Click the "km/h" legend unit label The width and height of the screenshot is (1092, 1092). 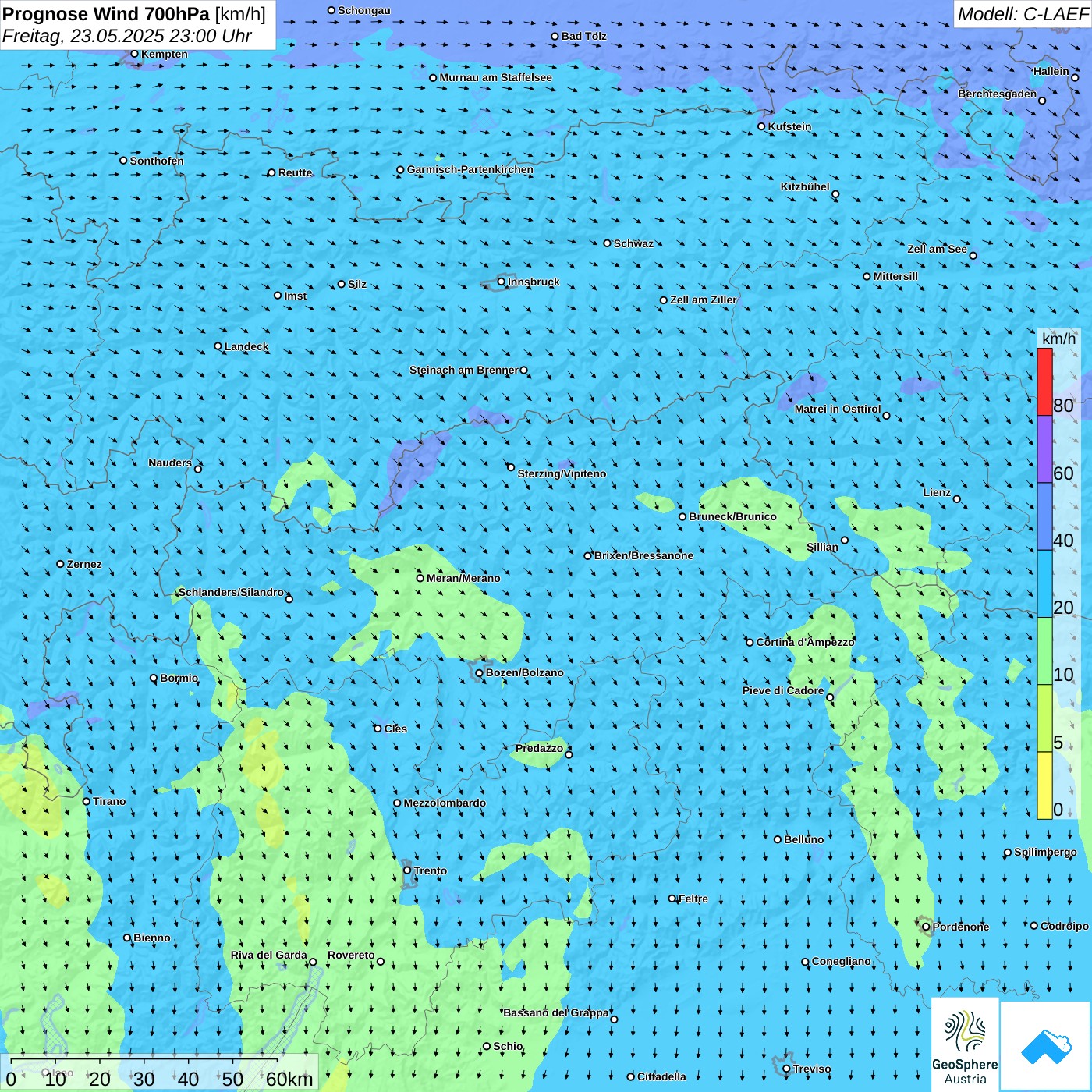pyautogui.click(x=1059, y=339)
